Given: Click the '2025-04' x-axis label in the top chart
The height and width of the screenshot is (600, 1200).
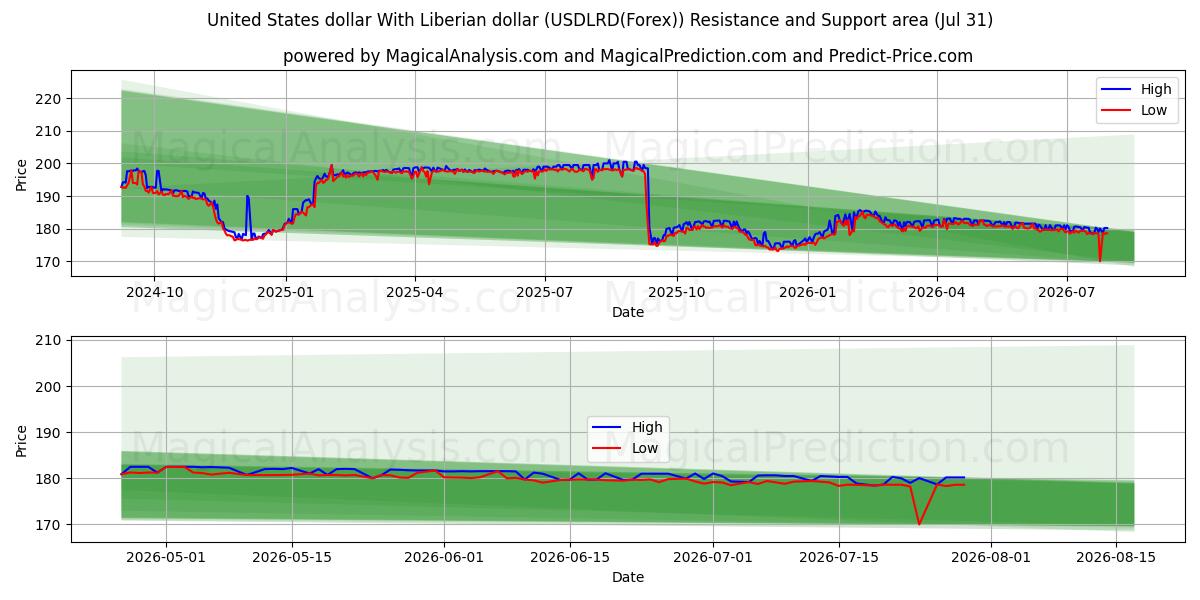Looking at the screenshot, I should pos(415,292).
